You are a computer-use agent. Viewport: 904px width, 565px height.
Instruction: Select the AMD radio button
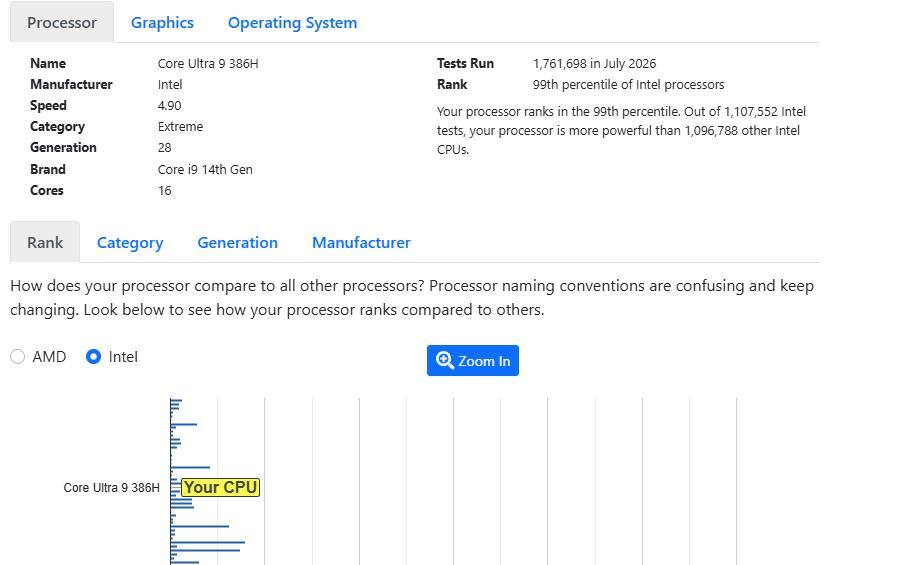click(x=18, y=357)
